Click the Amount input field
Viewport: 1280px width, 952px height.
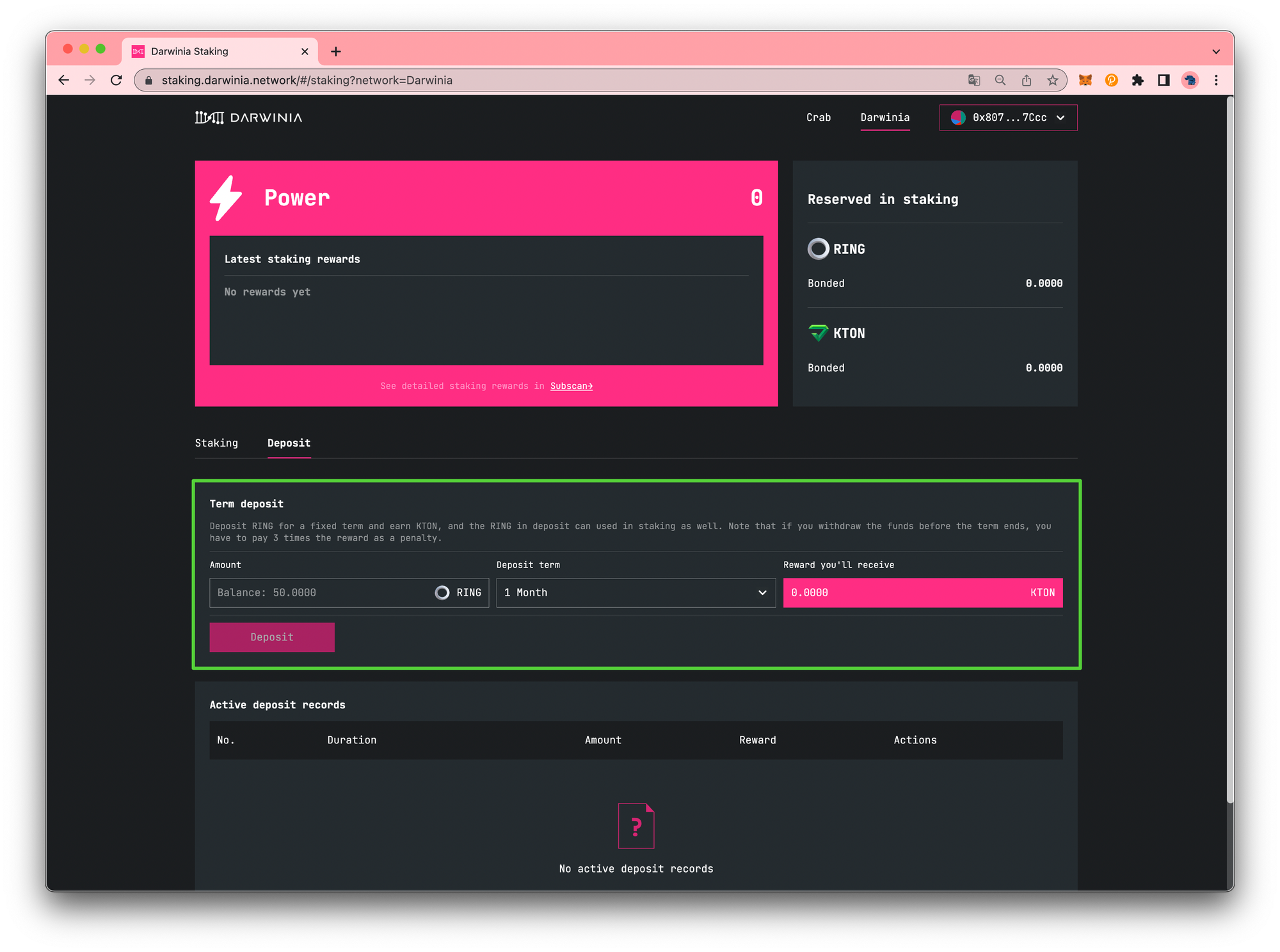[x=320, y=593]
